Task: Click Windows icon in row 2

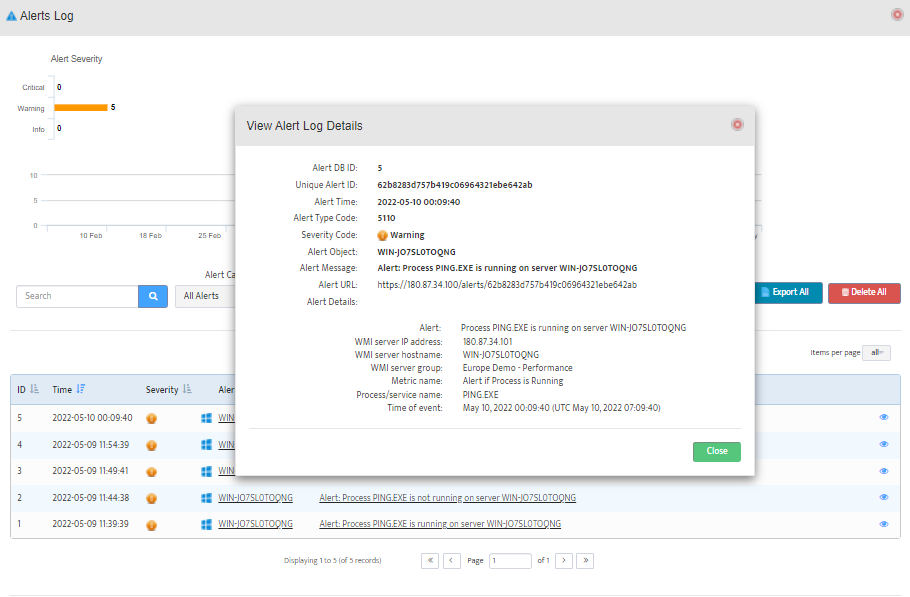Action: click(x=206, y=498)
